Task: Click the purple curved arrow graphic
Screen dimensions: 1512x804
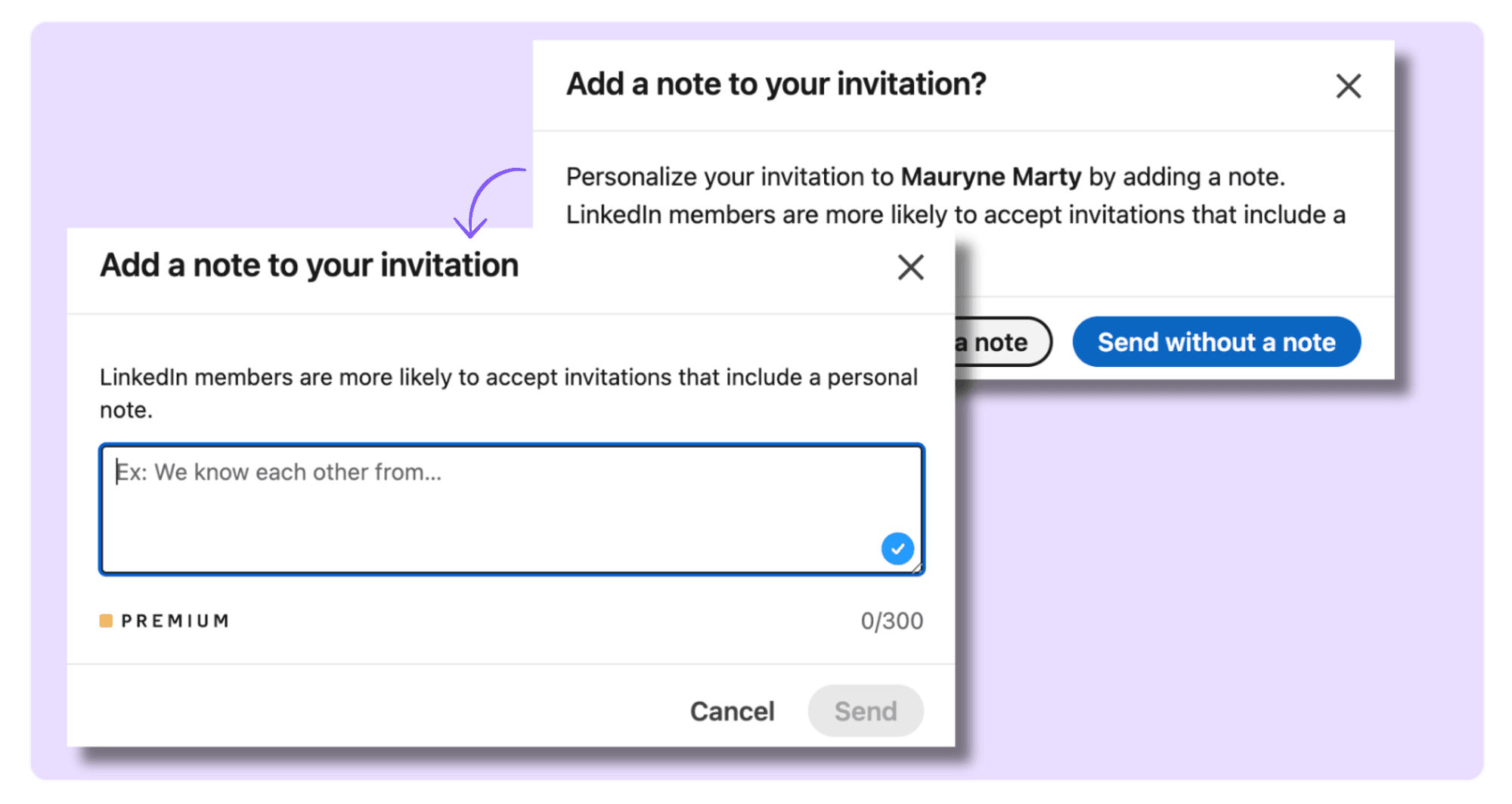Action: pyautogui.click(x=488, y=202)
